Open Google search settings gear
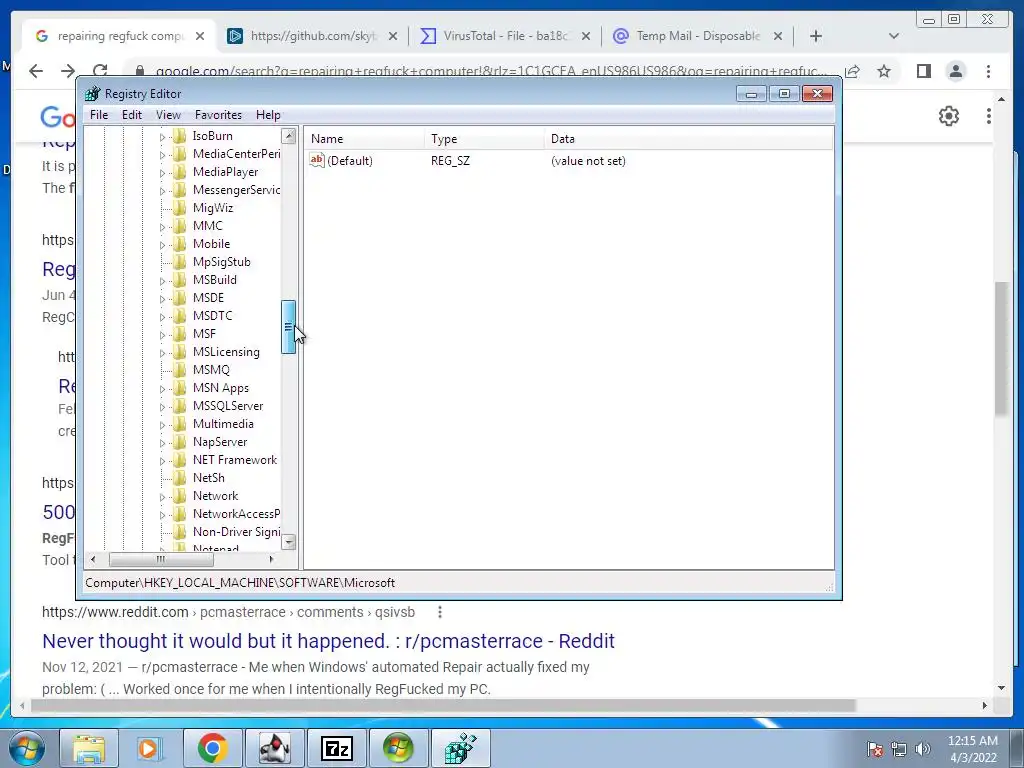The width and height of the screenshot is (1024, 768). (948, 116)
